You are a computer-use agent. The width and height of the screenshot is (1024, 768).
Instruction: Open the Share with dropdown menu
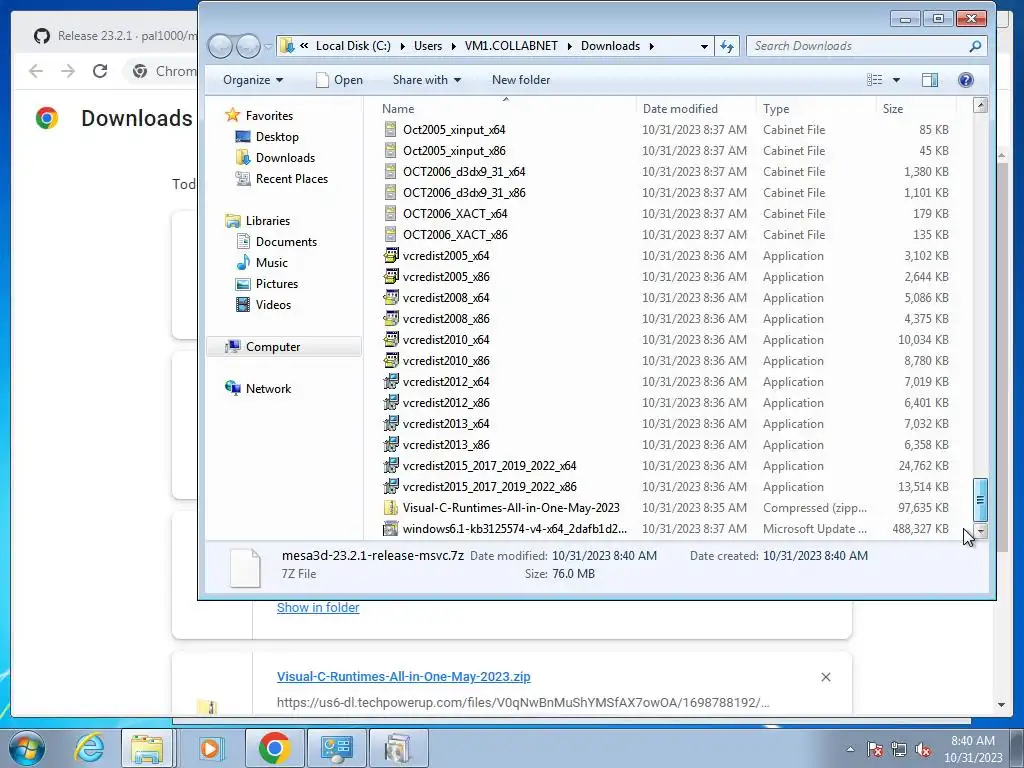(426, 80)
